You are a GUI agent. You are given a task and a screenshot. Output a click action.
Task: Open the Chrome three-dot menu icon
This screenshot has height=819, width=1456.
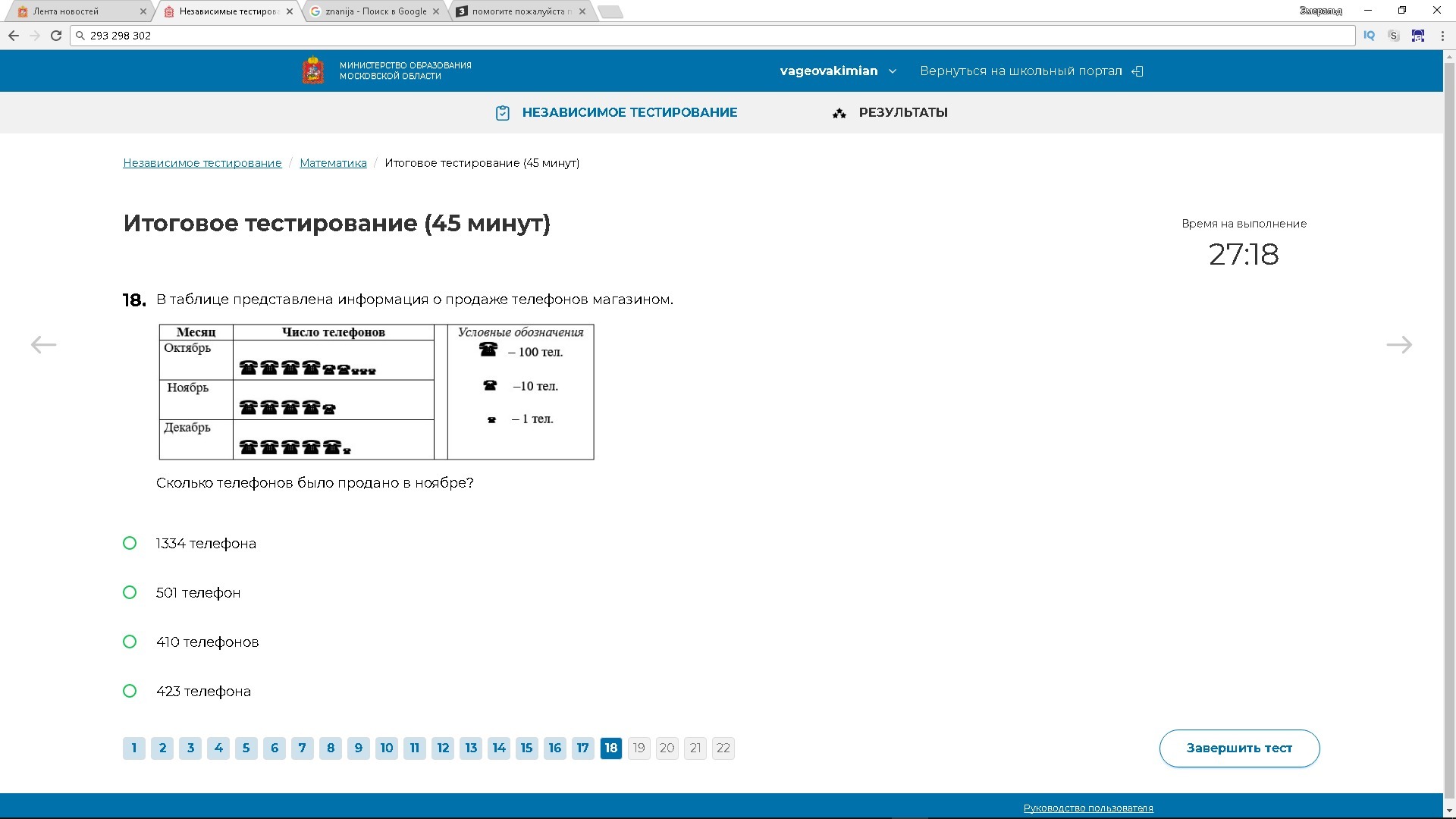pyautogui.click(x=1442, y=36)
